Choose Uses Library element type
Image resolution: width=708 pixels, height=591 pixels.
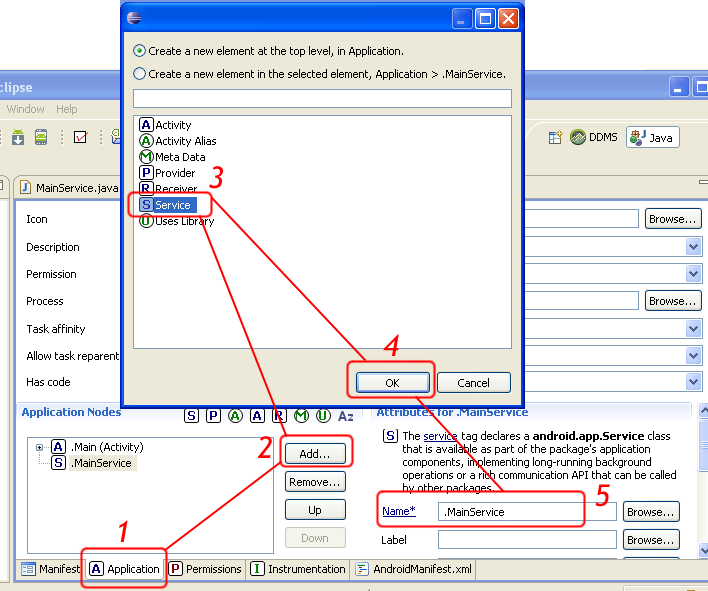point(177,221)
